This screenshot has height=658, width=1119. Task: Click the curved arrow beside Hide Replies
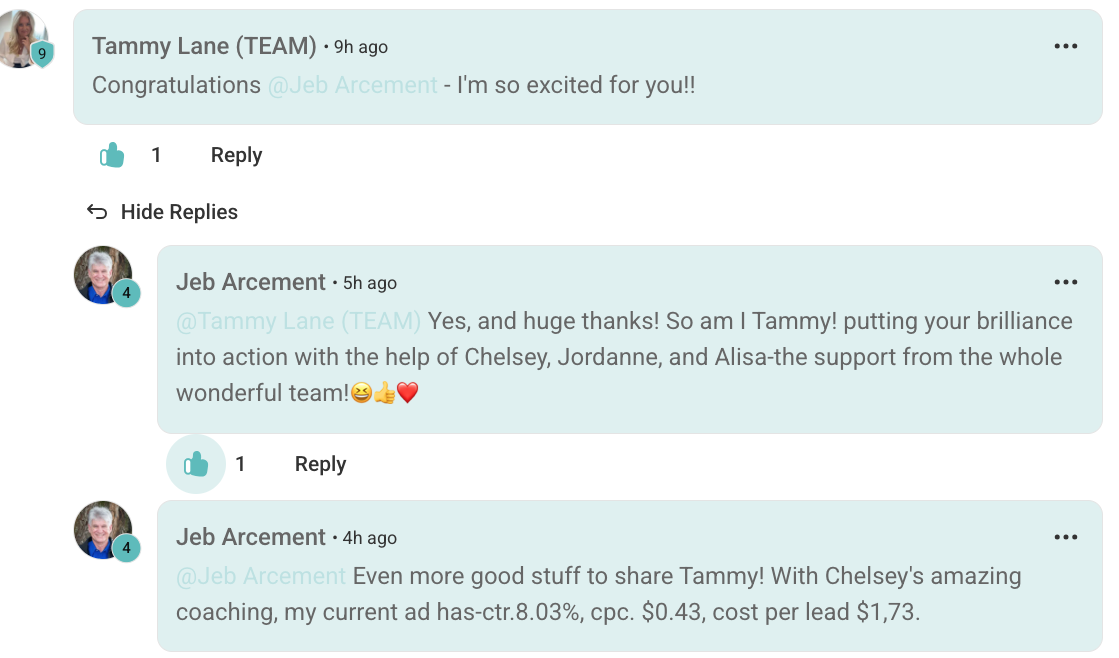(x=97, y=211)
